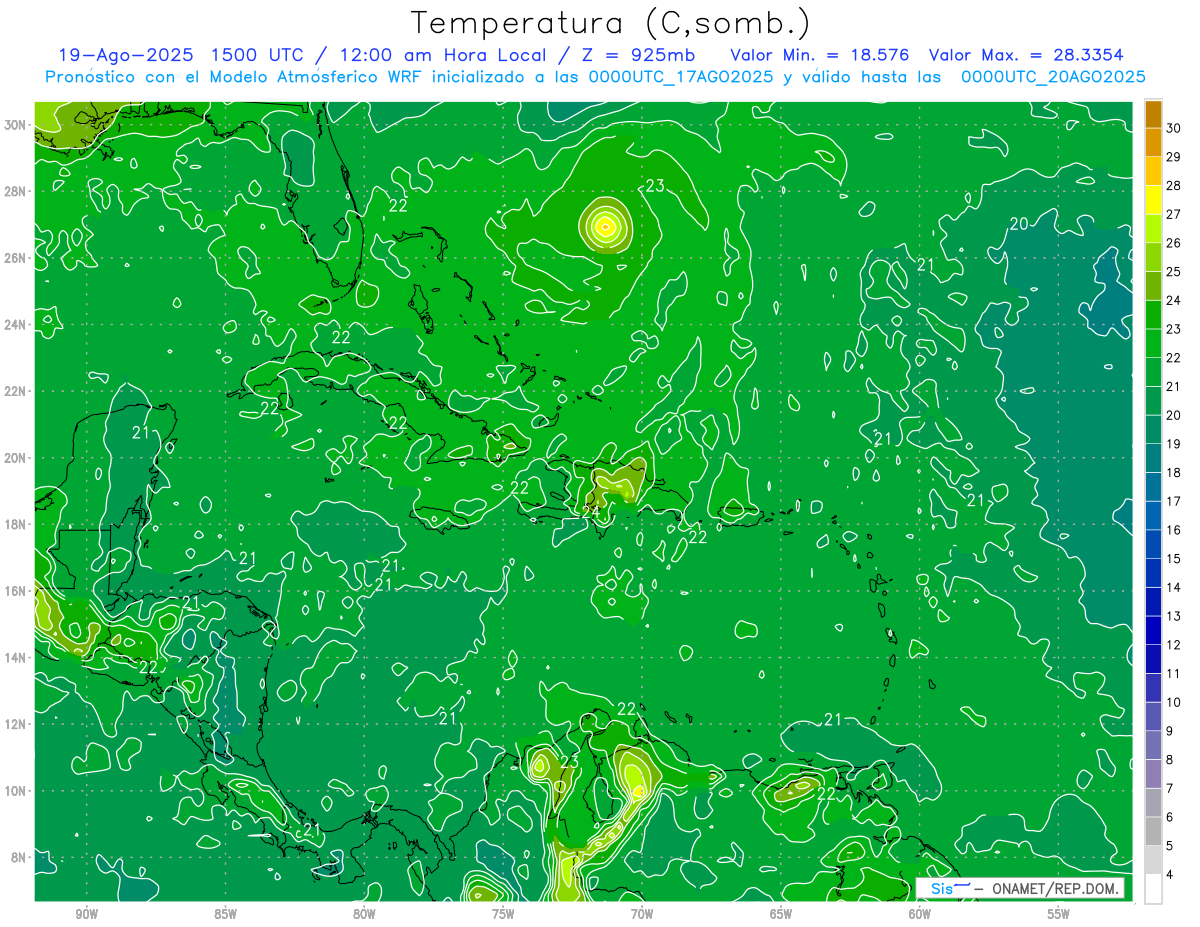Click the title "Temperatura (C,somb.)"

(x=610, y=23)
